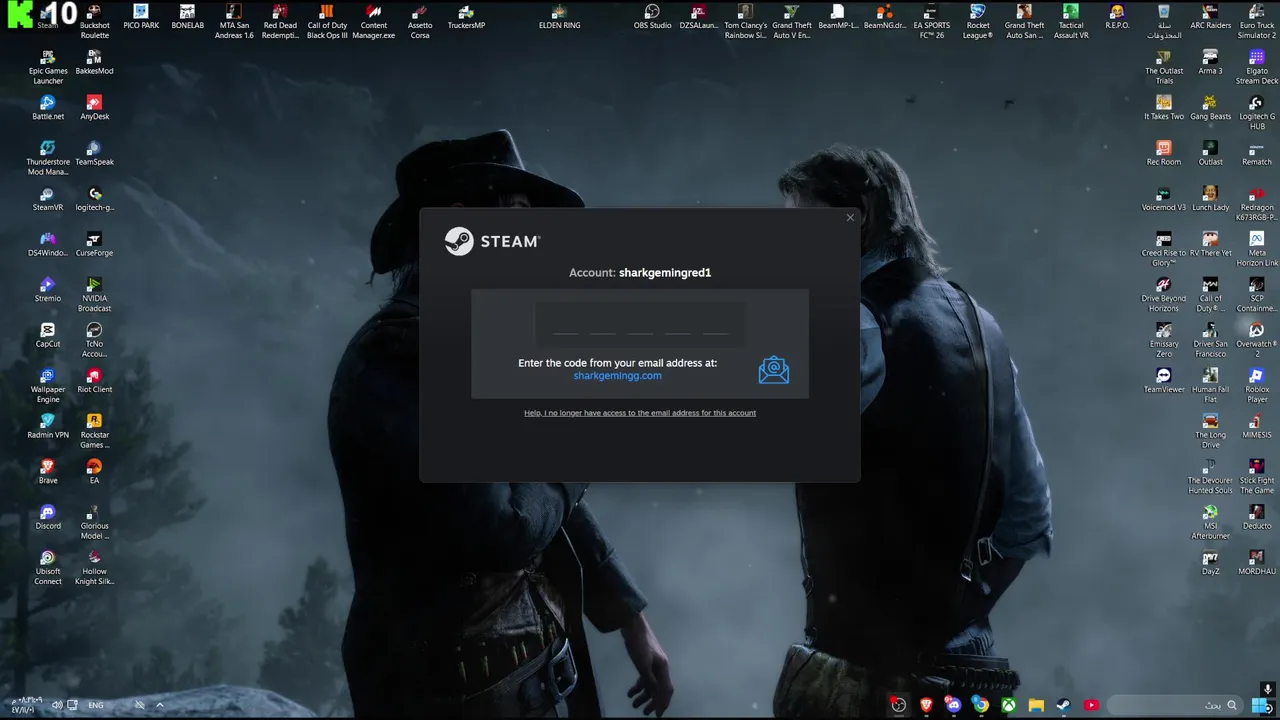The width and height of the screenshot is (1280, 720).
Task: Select the R.E.P.O. desktop icon
Action: pyautogui.click(x=1117, y=16)
